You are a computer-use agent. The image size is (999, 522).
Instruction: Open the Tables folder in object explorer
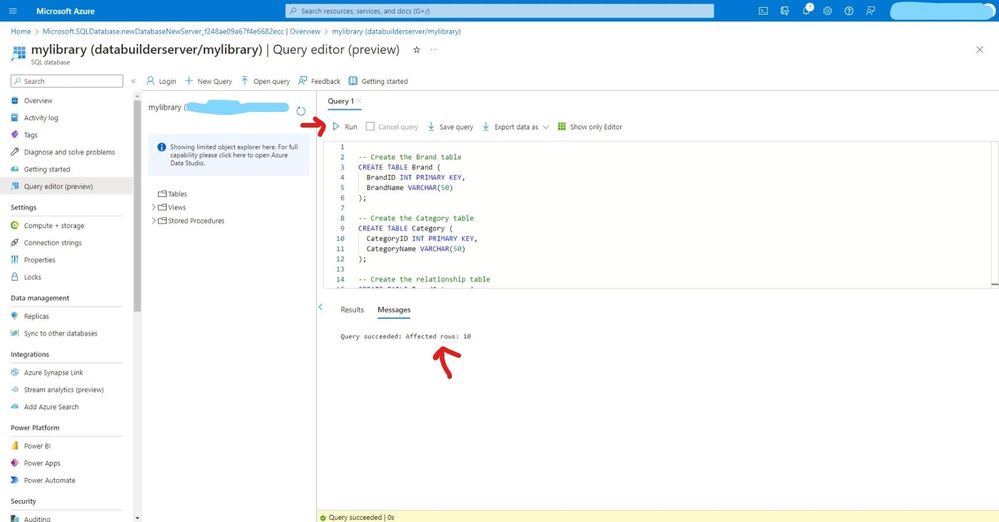click(x=173, y=194)
